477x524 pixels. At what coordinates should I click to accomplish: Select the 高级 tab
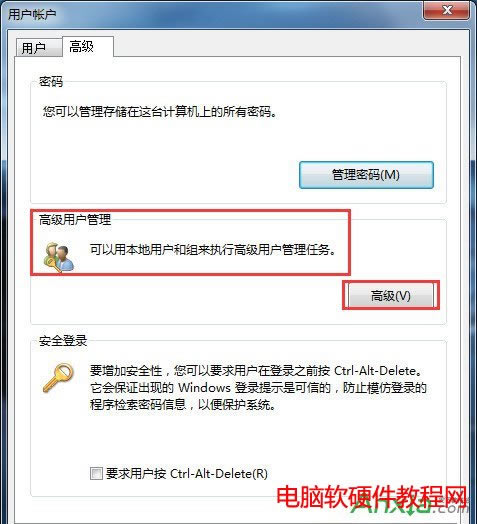point(81,46)
